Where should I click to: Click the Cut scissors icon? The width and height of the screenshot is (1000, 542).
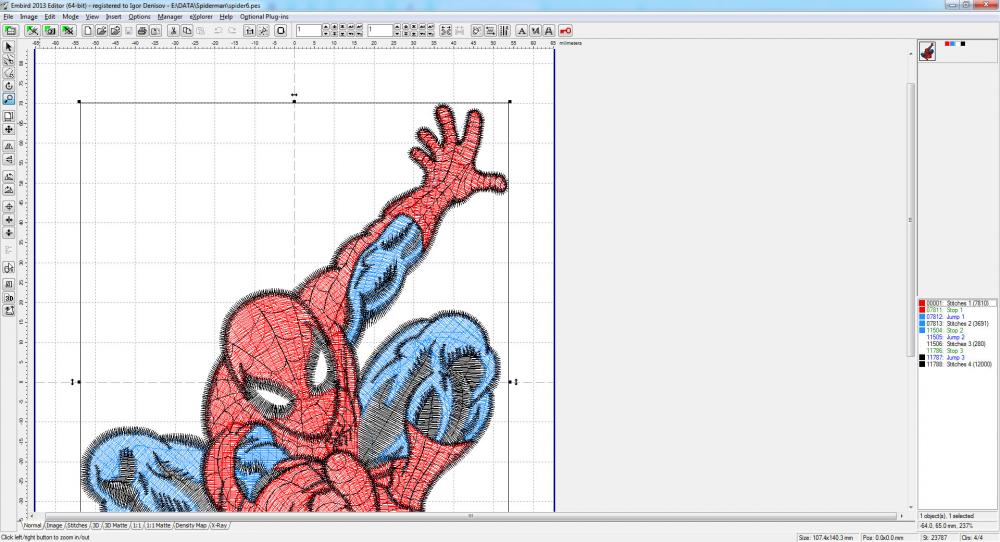pyautogui.click(x=173, y=31)
